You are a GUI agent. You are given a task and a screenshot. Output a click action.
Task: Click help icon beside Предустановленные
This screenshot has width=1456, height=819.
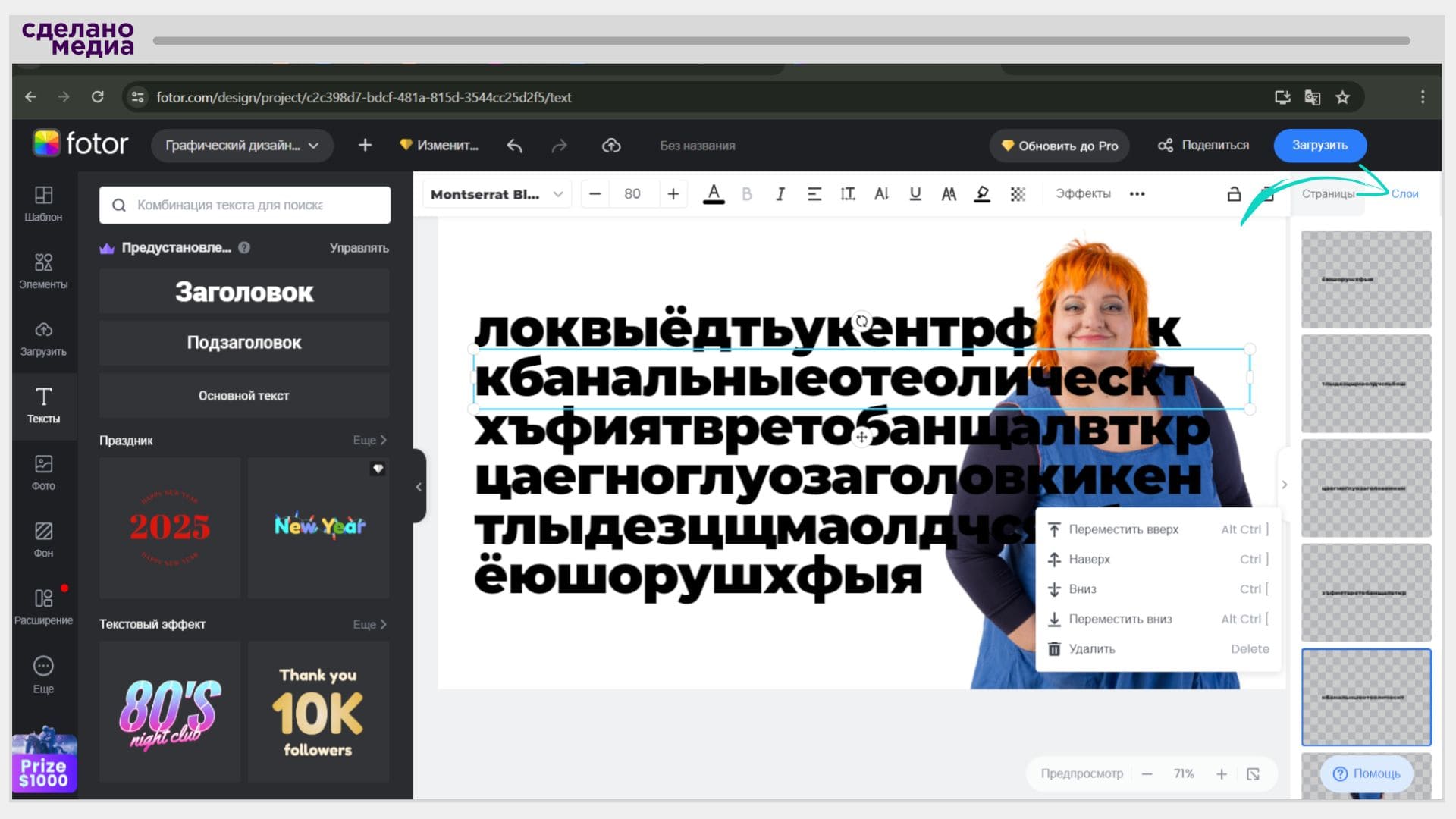click(244, 247)
